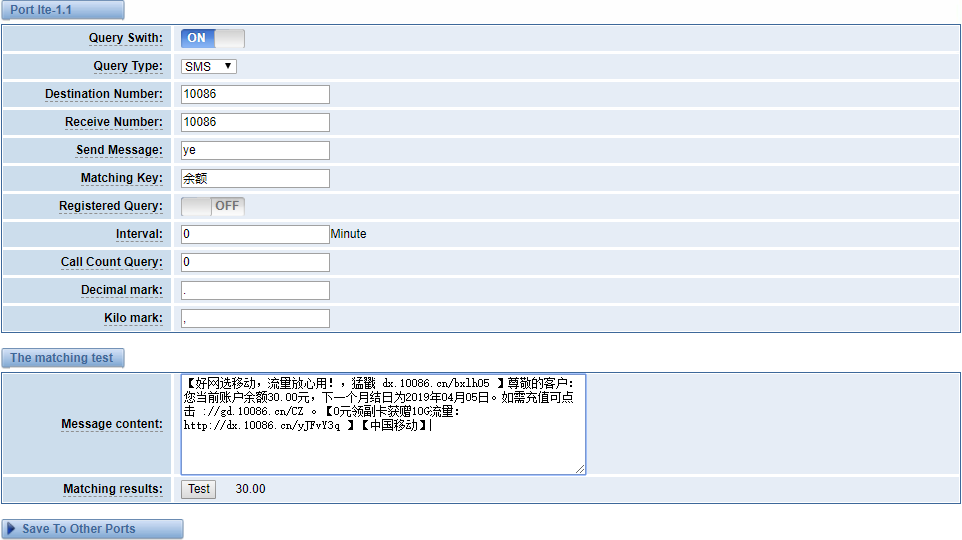Click the 30.00 matching result value
Image resolution: width=962 pixels, height=540 pixels.
[x=250, y=489]
